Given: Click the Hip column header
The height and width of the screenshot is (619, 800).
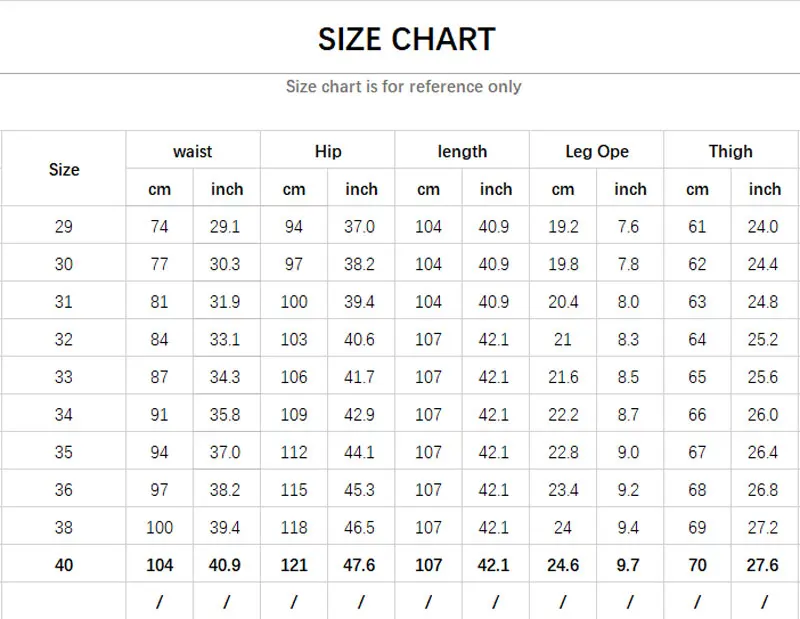Looking at the screenshot, I should (x=328, y=152).
